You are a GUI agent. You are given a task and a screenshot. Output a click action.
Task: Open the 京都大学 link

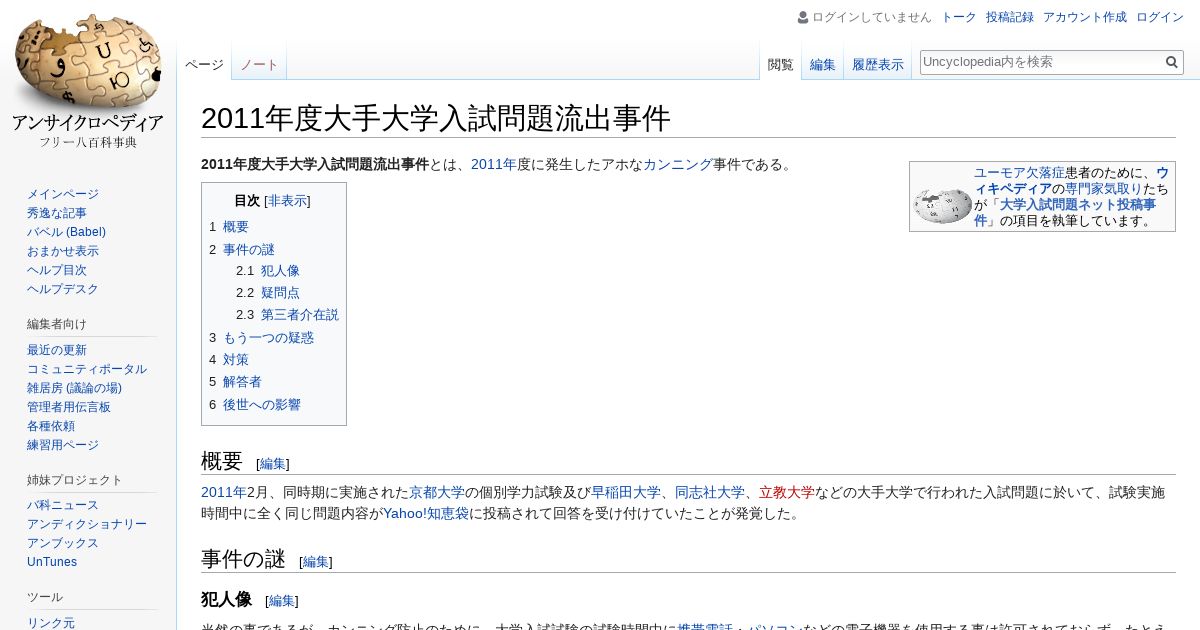[437, 493]
